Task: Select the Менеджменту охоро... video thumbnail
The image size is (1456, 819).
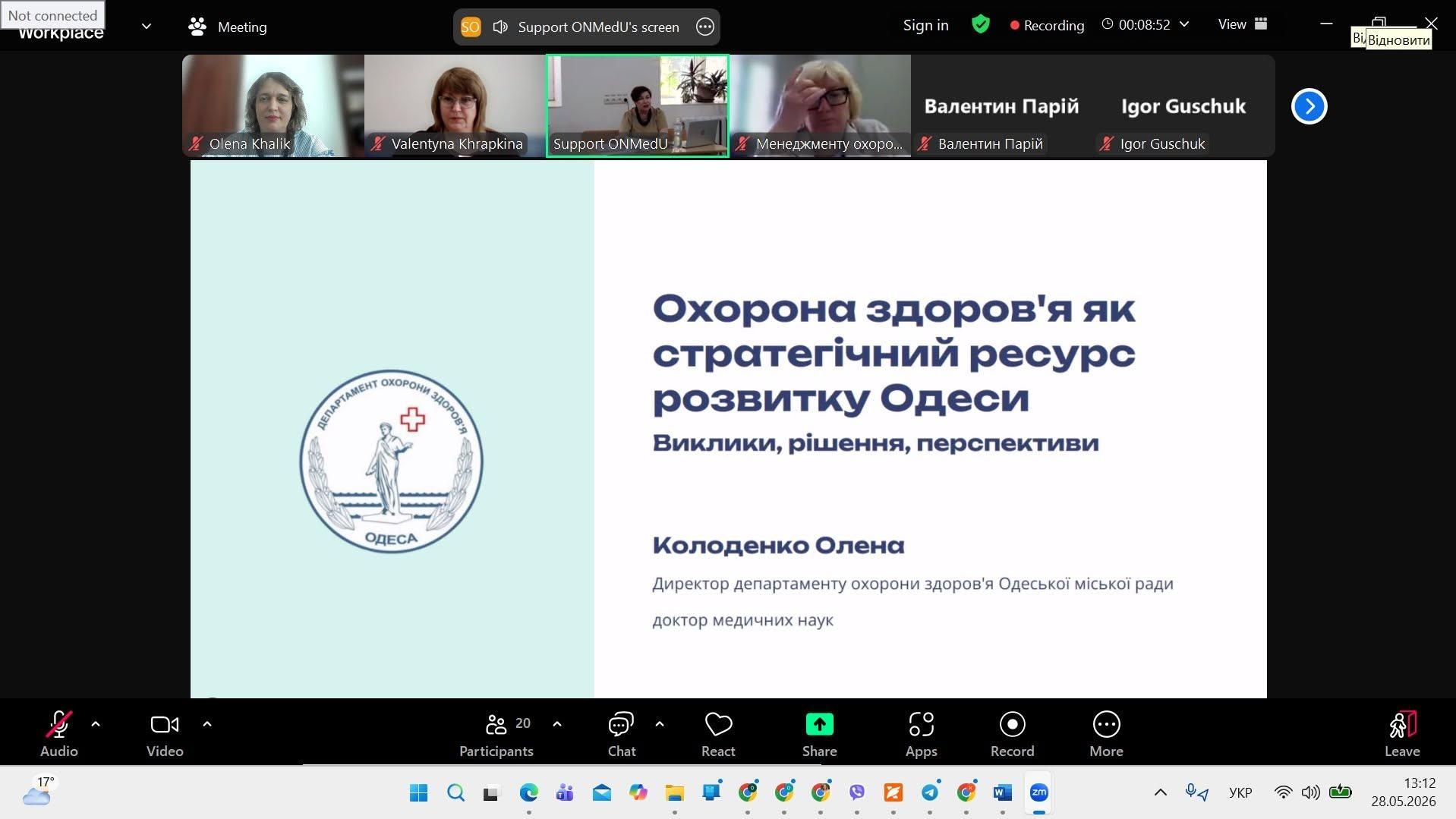Action: click(820, 106)
